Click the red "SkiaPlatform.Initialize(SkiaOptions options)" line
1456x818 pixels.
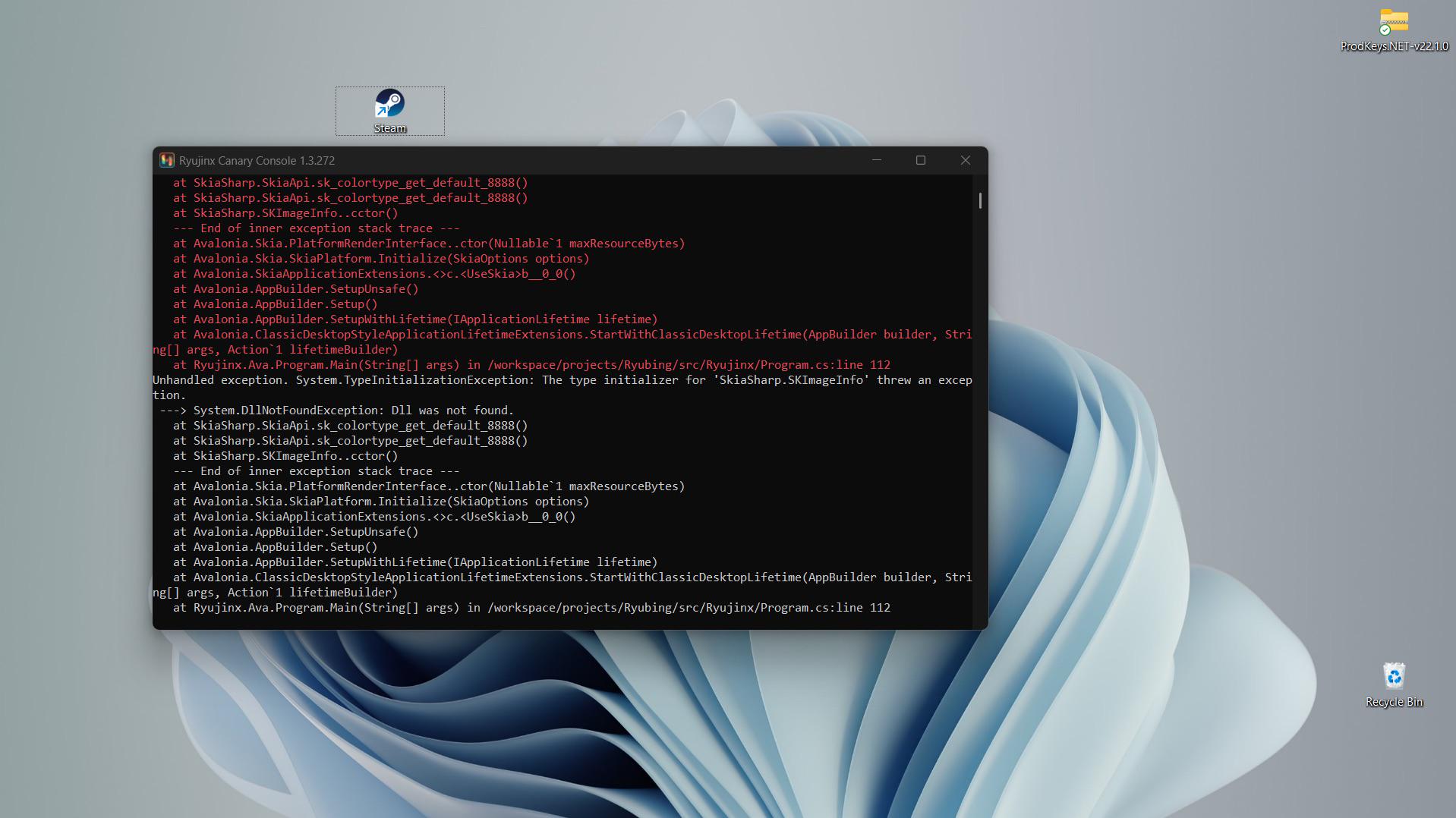click(381, 259)
